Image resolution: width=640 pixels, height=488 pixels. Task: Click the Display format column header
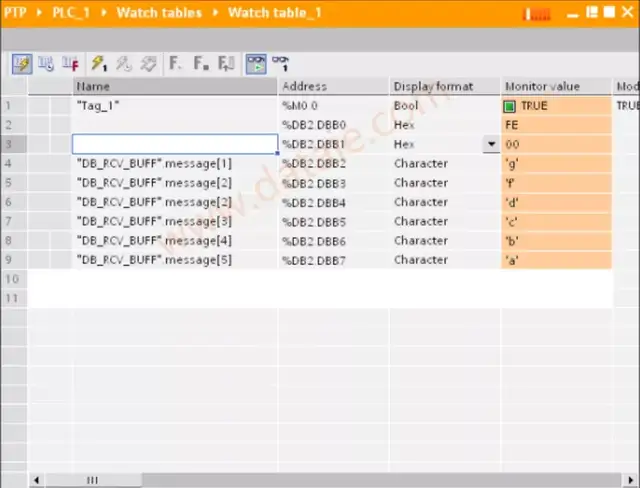[x=432, y=86]
